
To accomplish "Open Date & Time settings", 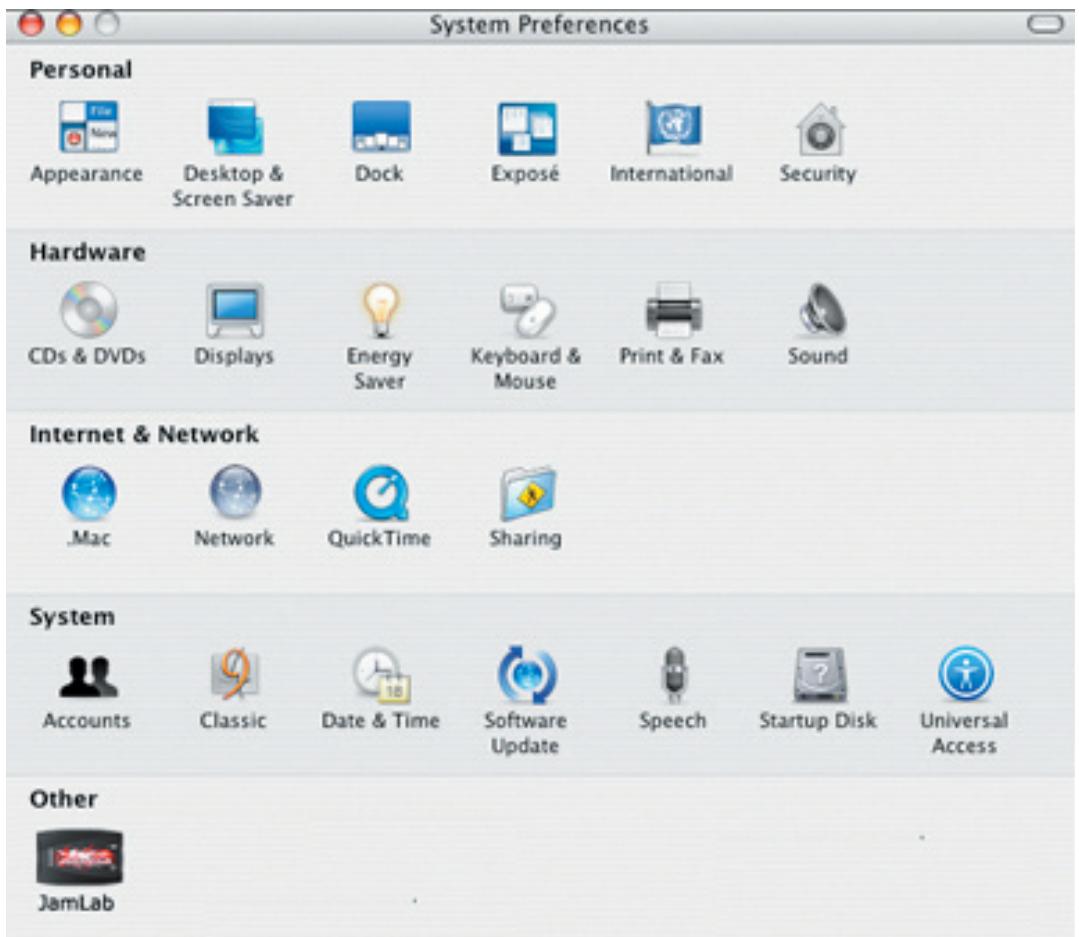I will point(382,676).
